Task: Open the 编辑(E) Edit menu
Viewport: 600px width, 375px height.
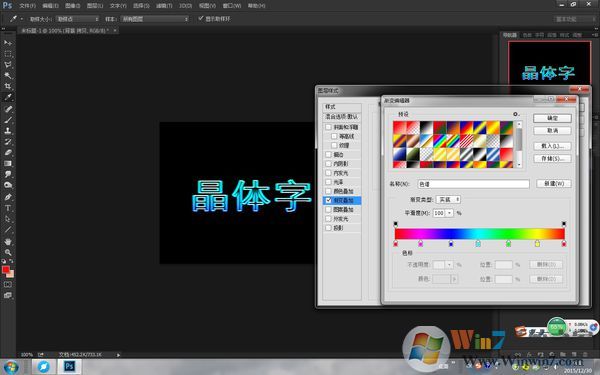Action: (51, 6)
